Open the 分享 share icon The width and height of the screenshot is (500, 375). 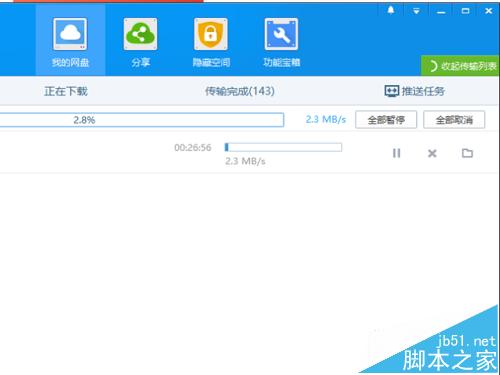pyautogui.click(x=140, y=34)
